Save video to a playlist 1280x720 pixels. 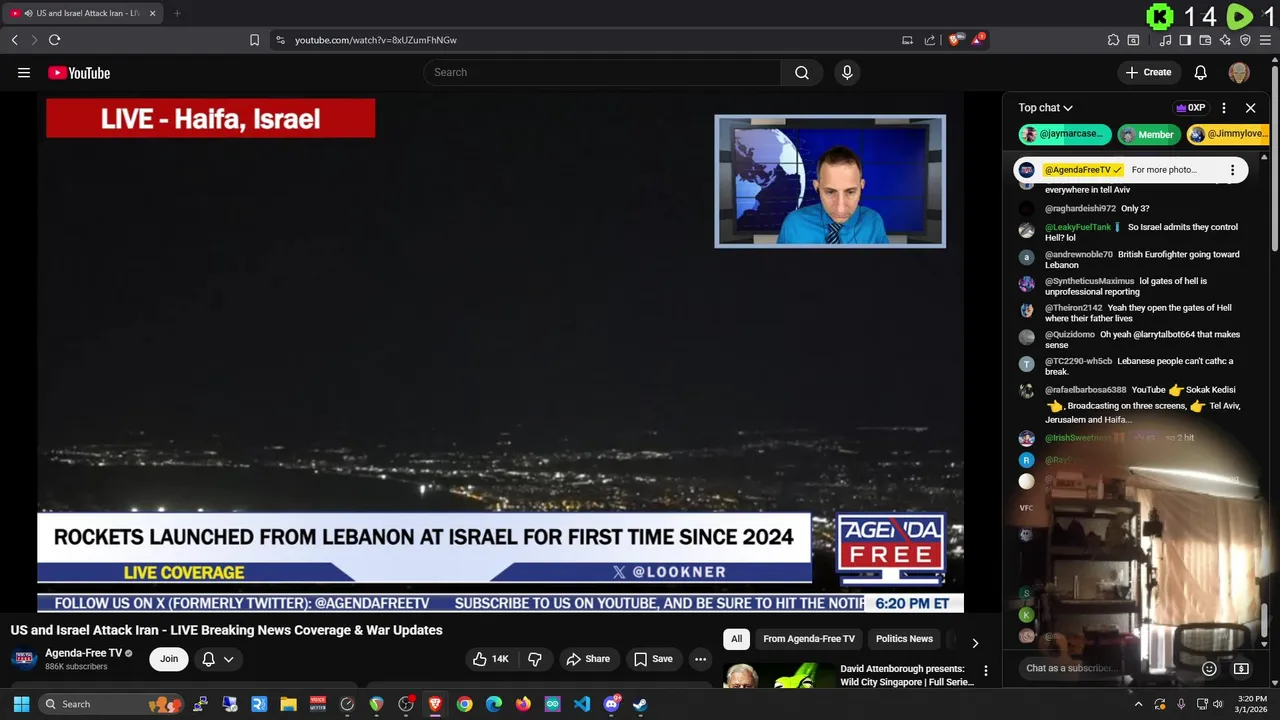pyautogui.click(x=653, y=659)
